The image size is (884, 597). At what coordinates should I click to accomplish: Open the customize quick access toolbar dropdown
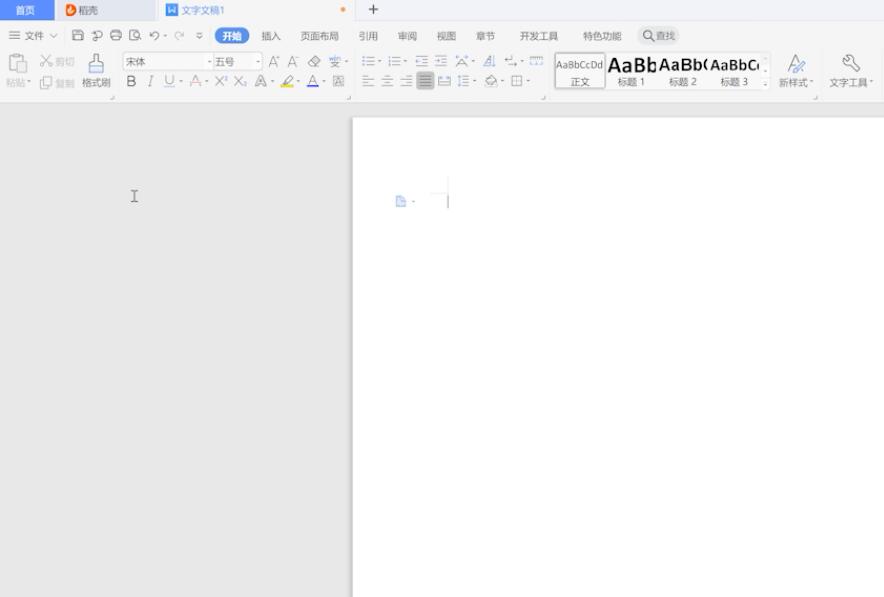(x=199, y=36)
